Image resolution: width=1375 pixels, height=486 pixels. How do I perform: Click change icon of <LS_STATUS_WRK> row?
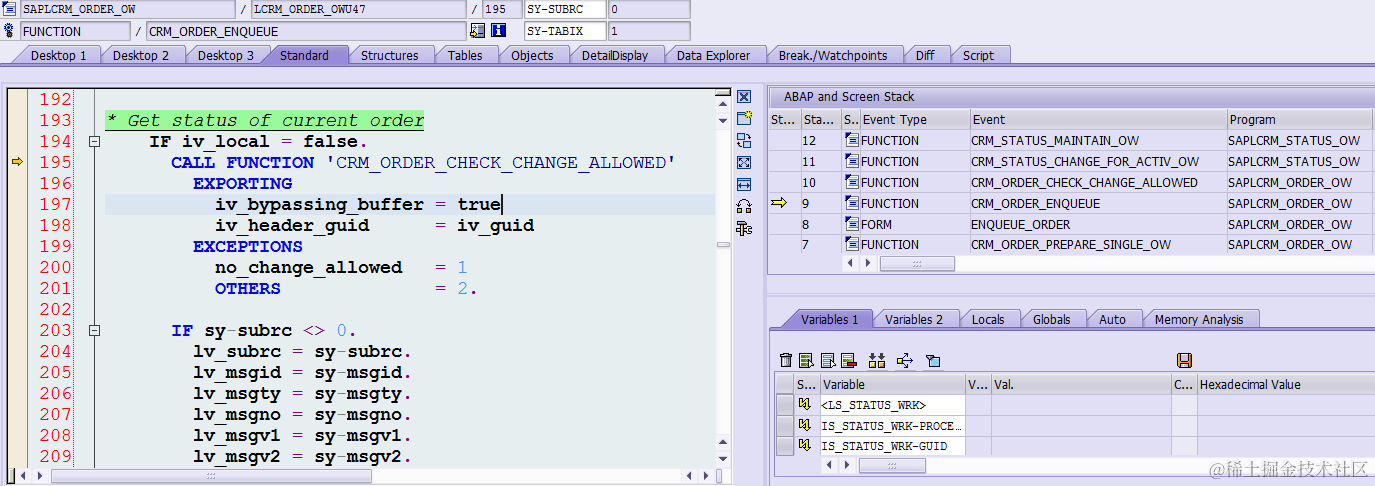pos(804,405)
